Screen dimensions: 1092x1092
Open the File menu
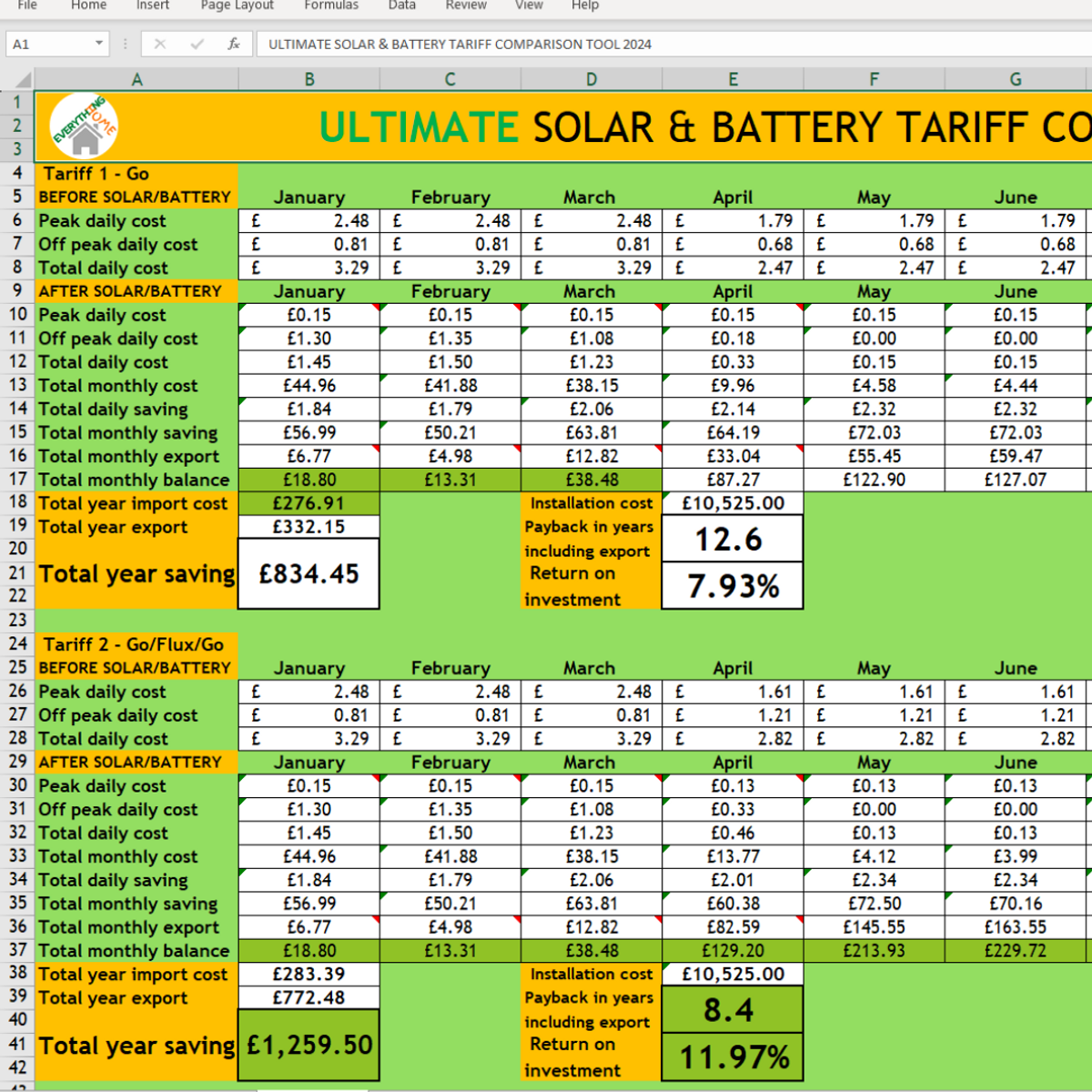click(26, 5)
